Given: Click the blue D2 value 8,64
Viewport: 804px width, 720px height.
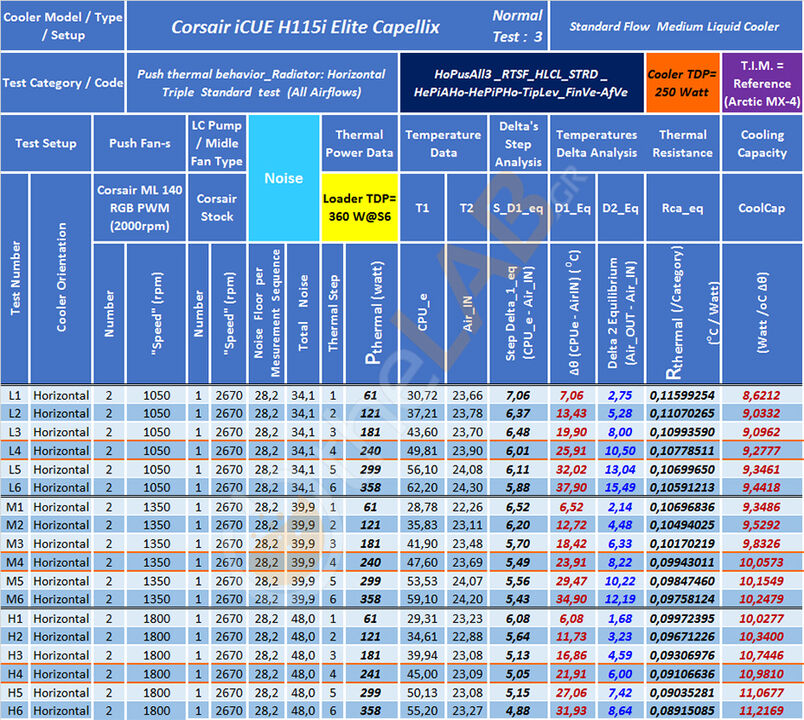Looking at the screenshot, I should point(620,711).
